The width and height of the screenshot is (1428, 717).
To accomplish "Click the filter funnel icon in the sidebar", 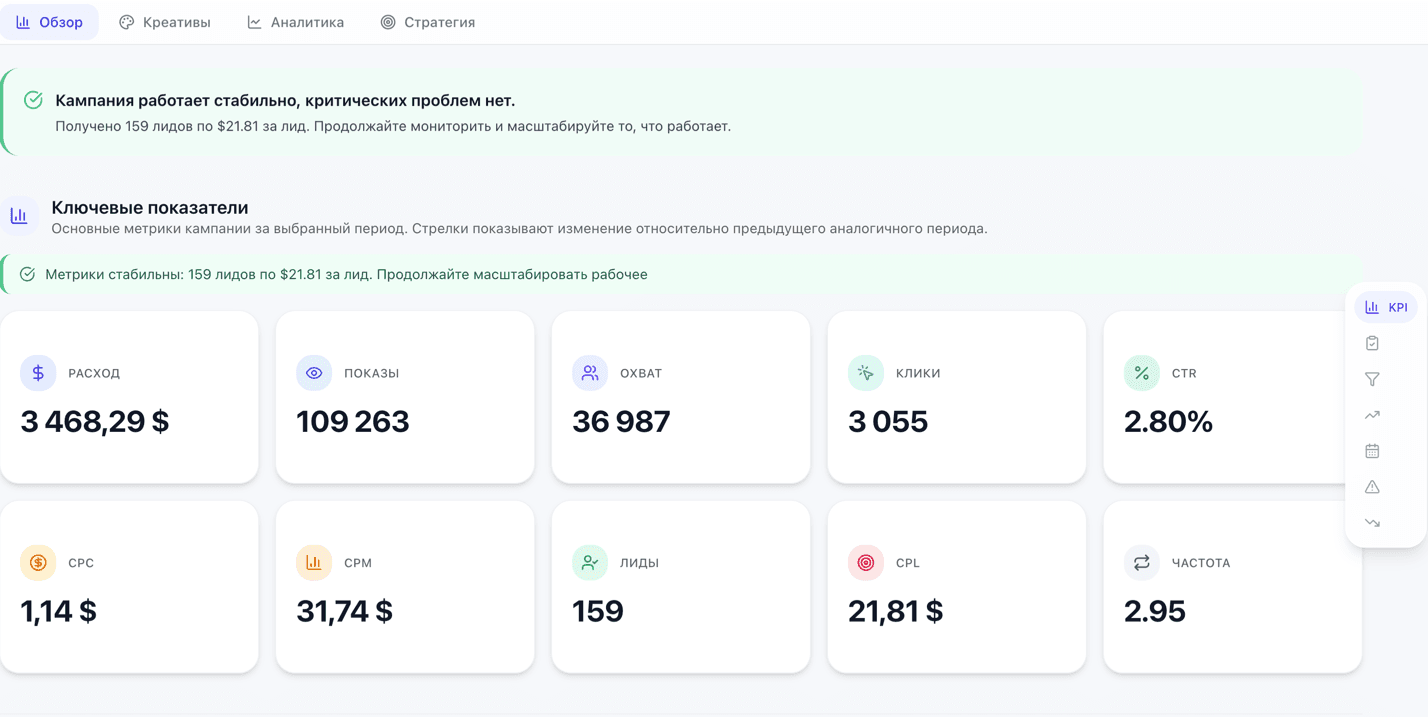I will (x=1371, y=379).
